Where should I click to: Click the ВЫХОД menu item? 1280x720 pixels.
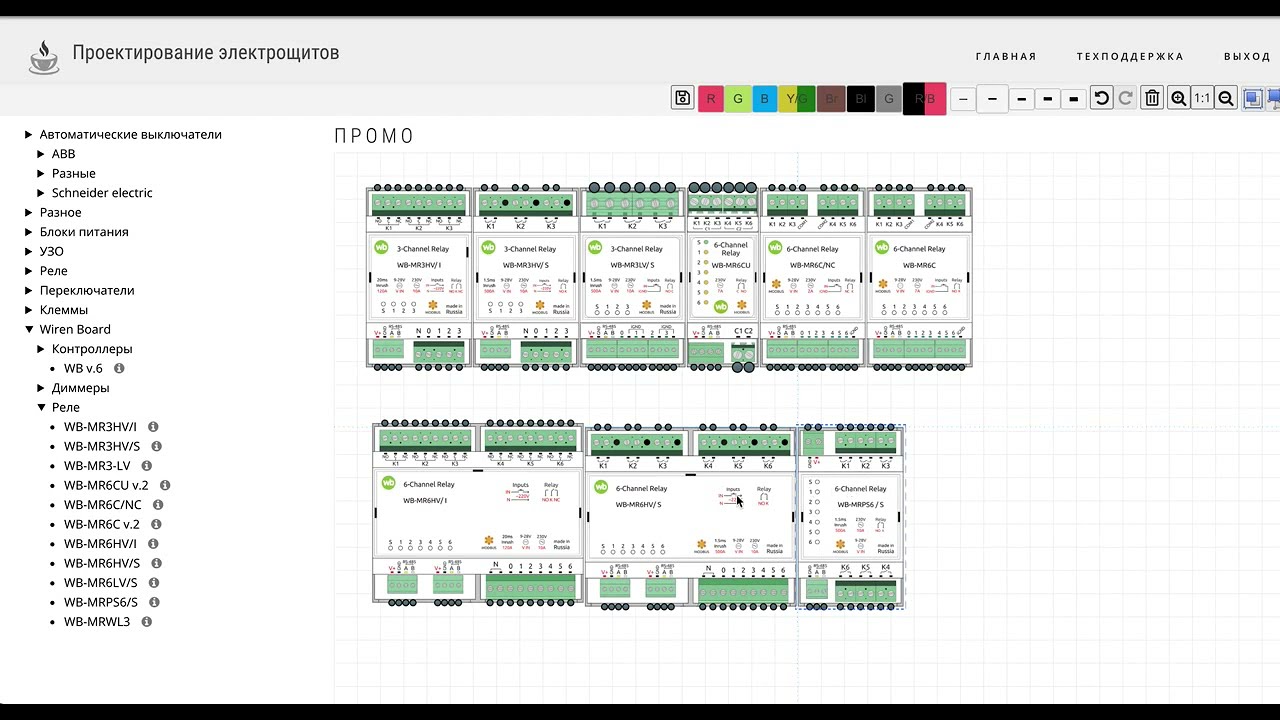point(1247,57)
